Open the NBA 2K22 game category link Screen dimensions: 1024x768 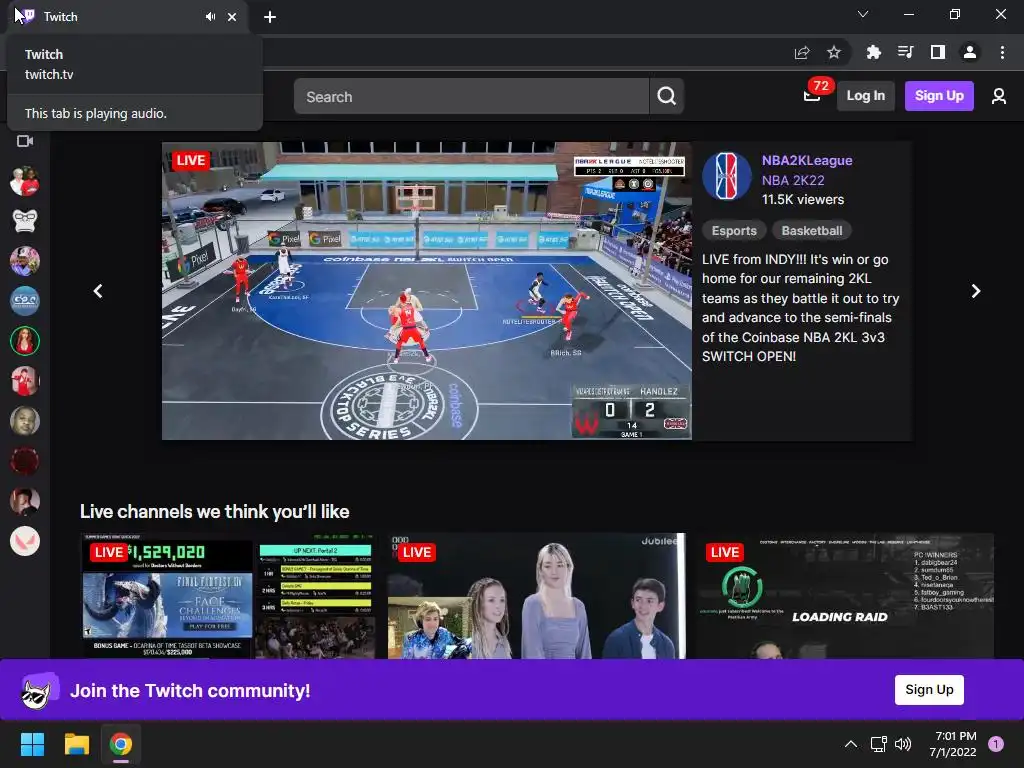pyautogui.click(x=793, y=180)
